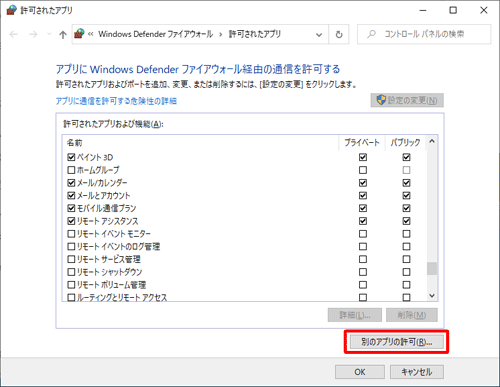Click Windows Defender ファイアウォール breadcrumb
The width and height of the screenshot is (500, 387).
pyautogui.click(x=155, y=34)
